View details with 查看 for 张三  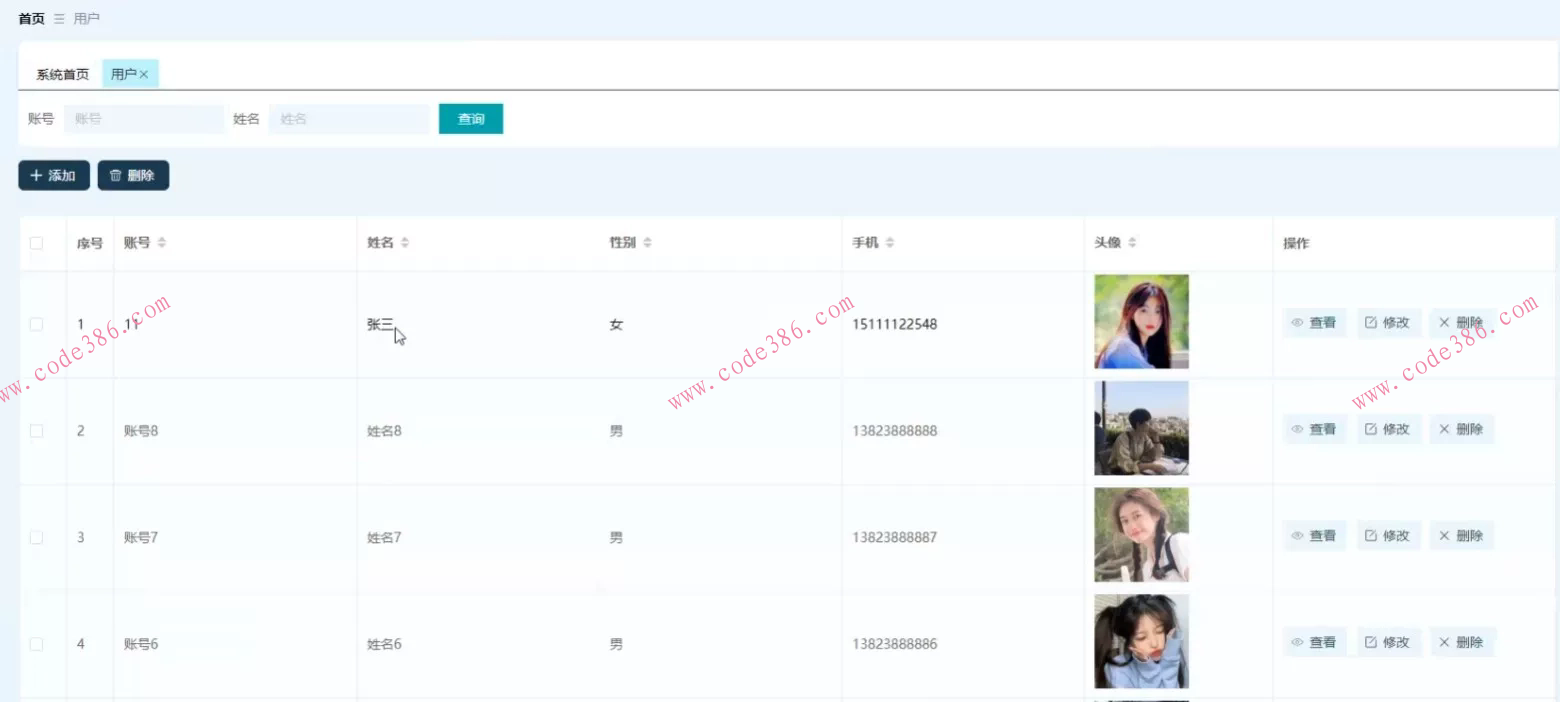click(1315, 323)
